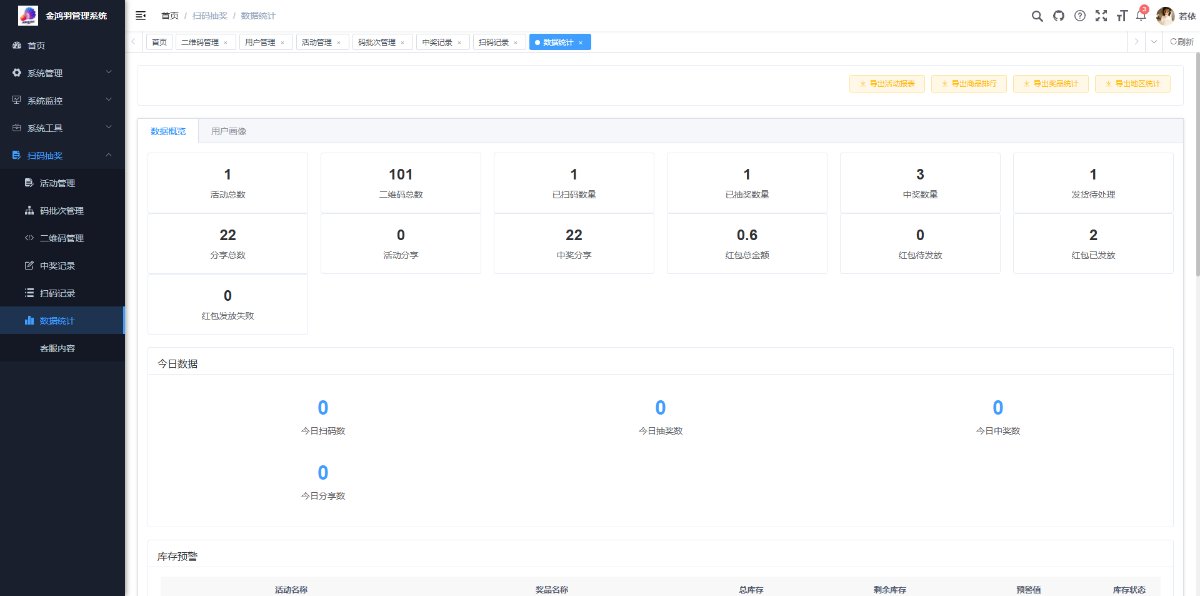Switch to the 用户画像 tab
The image size is (1200, 596).
228,131
